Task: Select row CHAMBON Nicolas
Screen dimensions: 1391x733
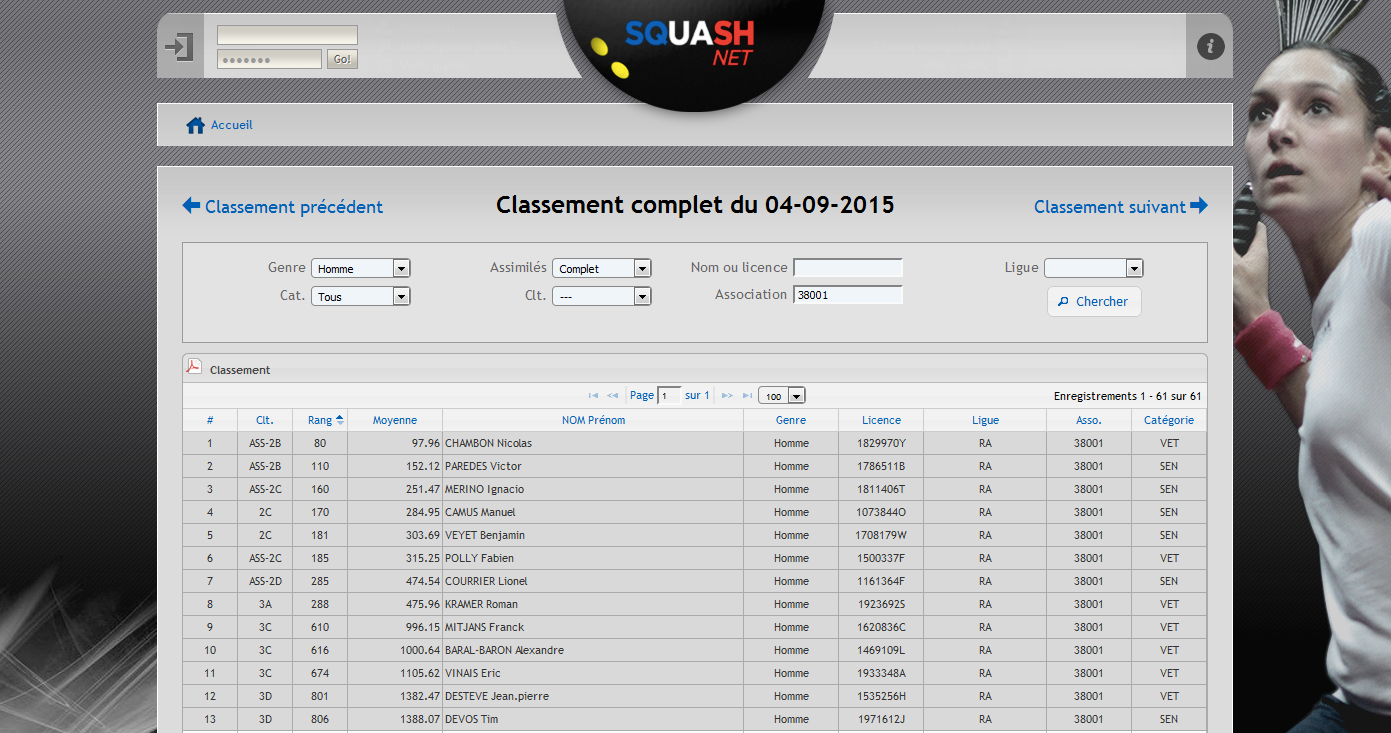Action: (x=695, y=443)
